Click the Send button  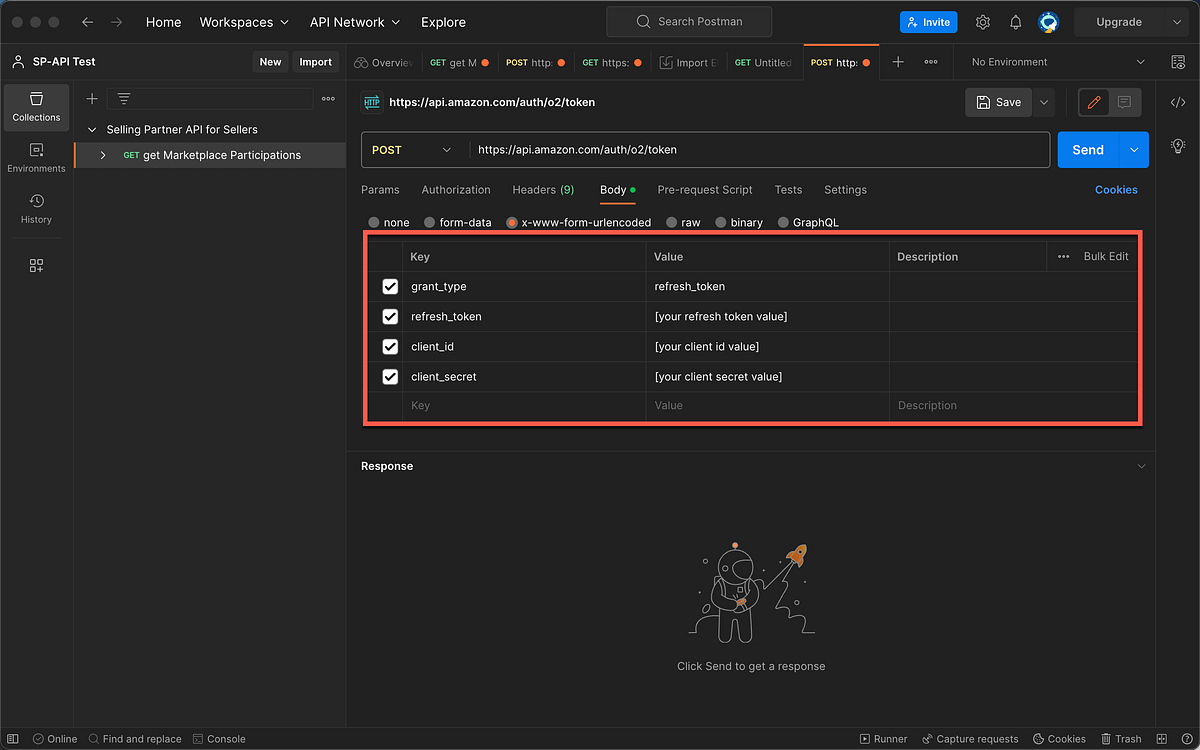tap(1088, 150)
